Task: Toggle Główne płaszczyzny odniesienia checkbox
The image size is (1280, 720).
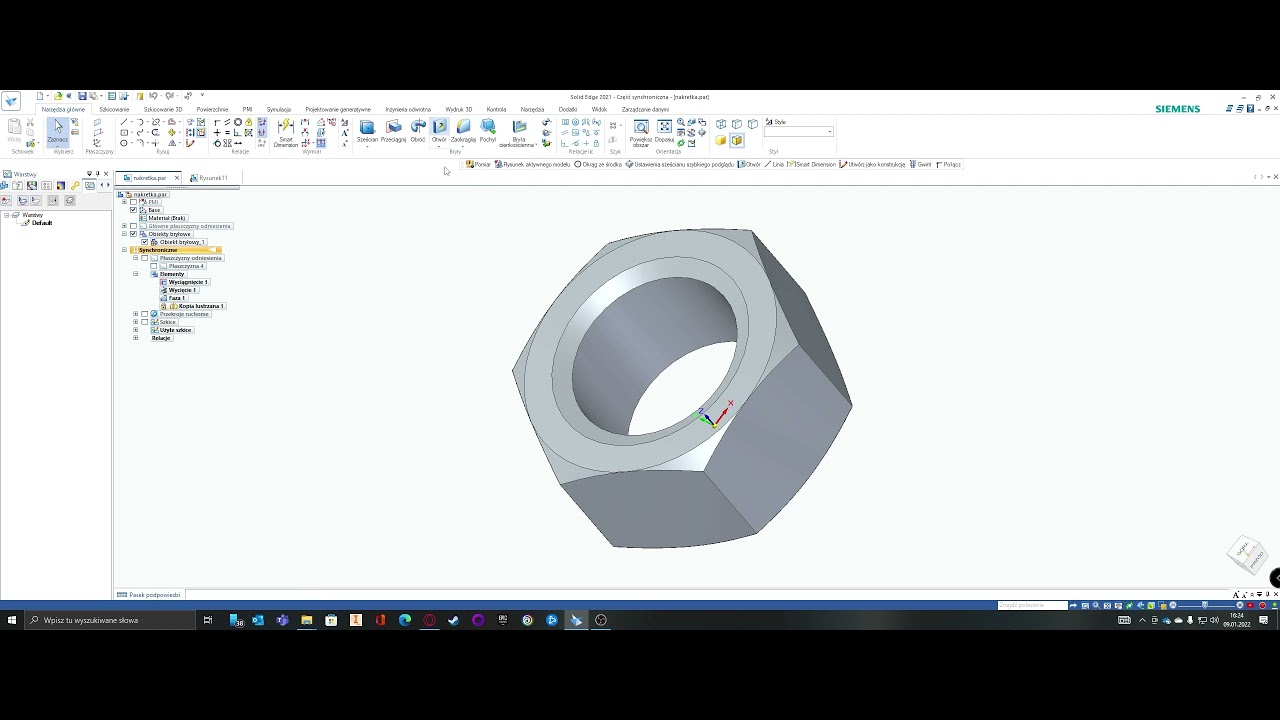Action: point(133,226)
